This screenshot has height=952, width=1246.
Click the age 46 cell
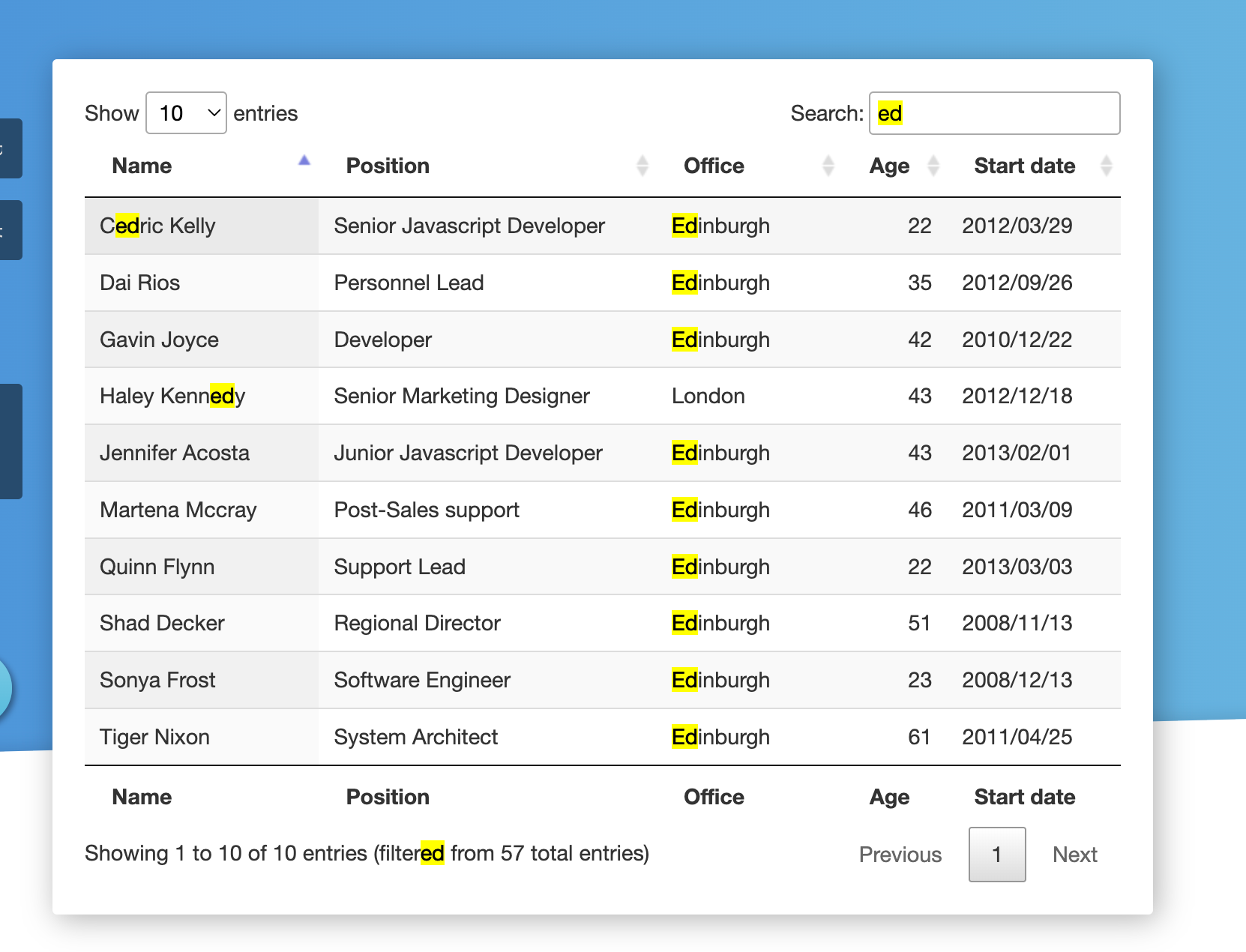(x=895, y=510)
